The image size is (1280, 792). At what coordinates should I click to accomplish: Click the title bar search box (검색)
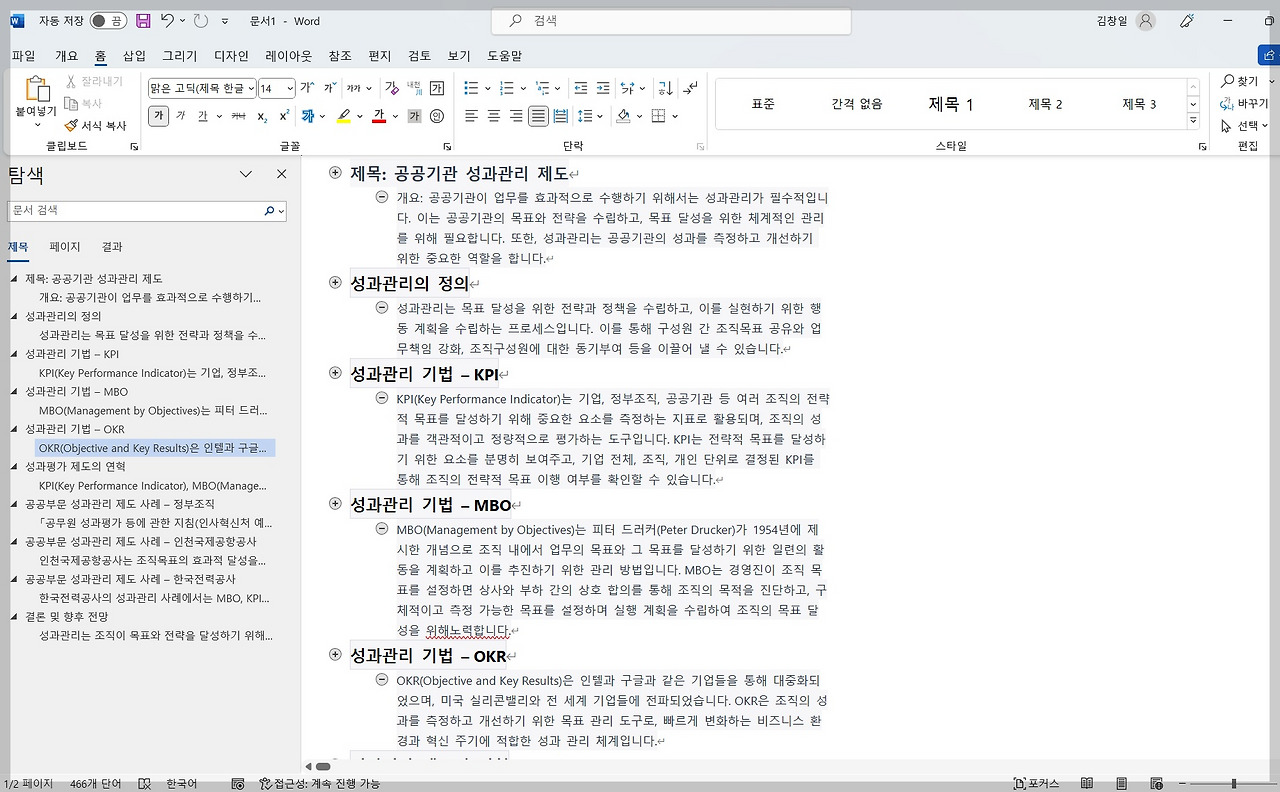tap(671, 21)
